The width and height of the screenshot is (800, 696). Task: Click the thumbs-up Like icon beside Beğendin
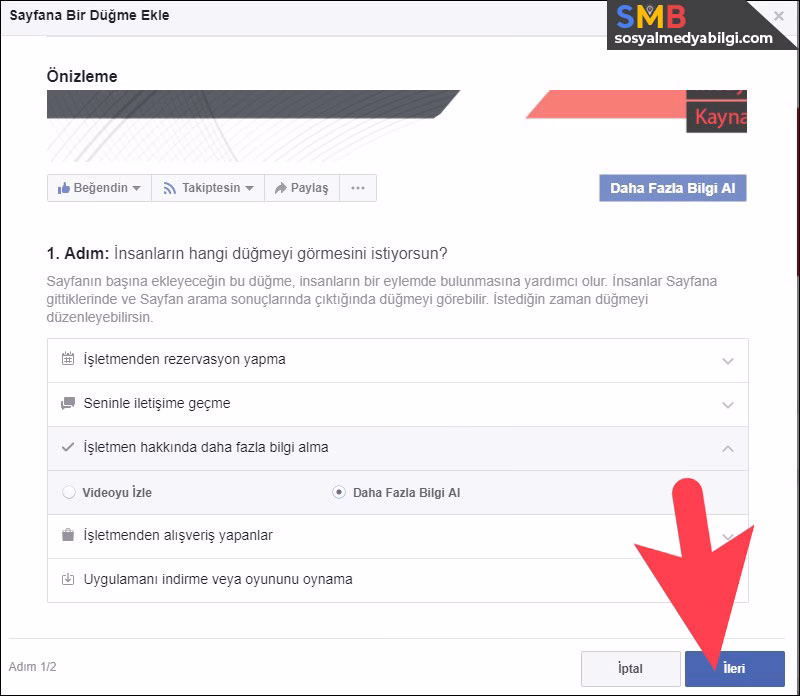pos(64,188)
